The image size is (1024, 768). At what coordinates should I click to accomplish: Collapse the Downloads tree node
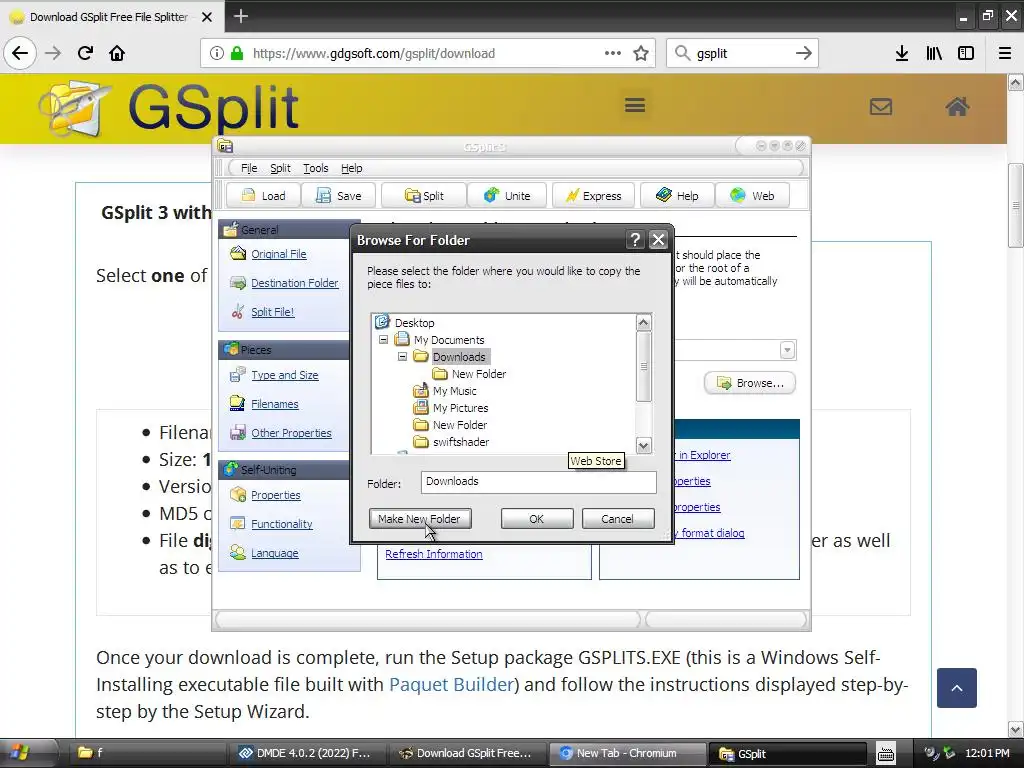click(402, 357)
